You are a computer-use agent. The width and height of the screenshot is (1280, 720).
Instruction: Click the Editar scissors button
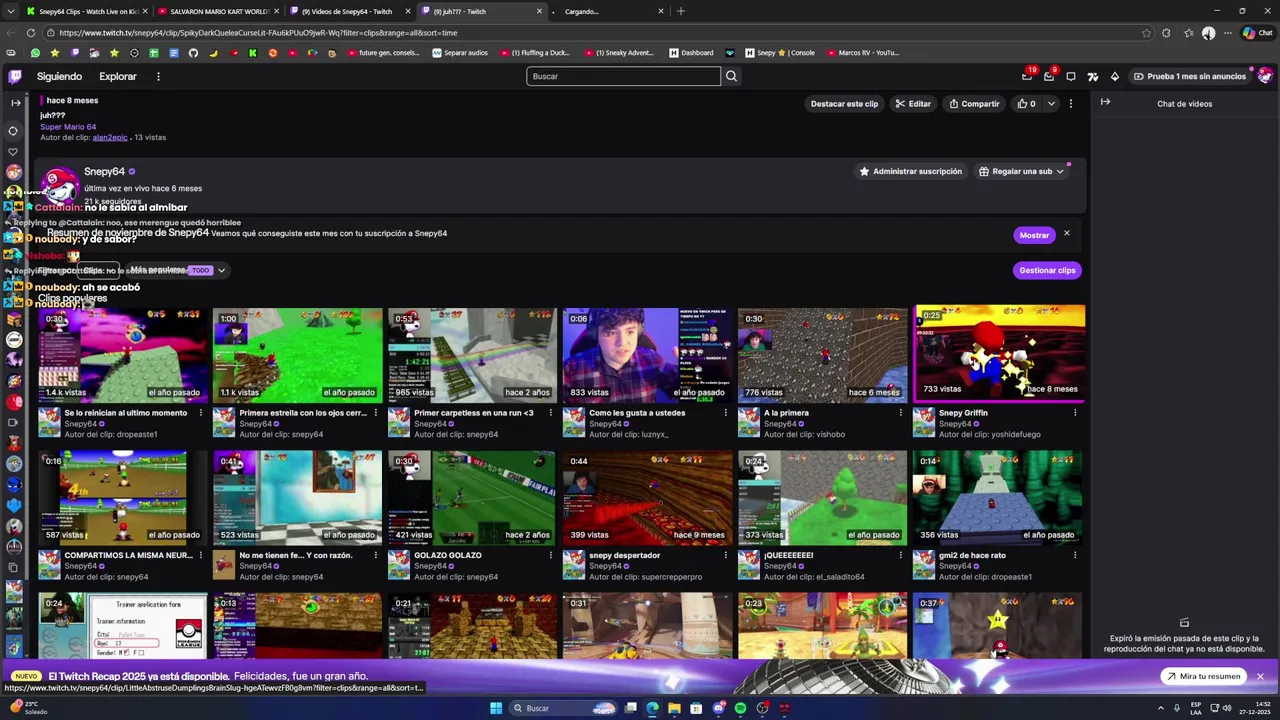pos(913,103)
